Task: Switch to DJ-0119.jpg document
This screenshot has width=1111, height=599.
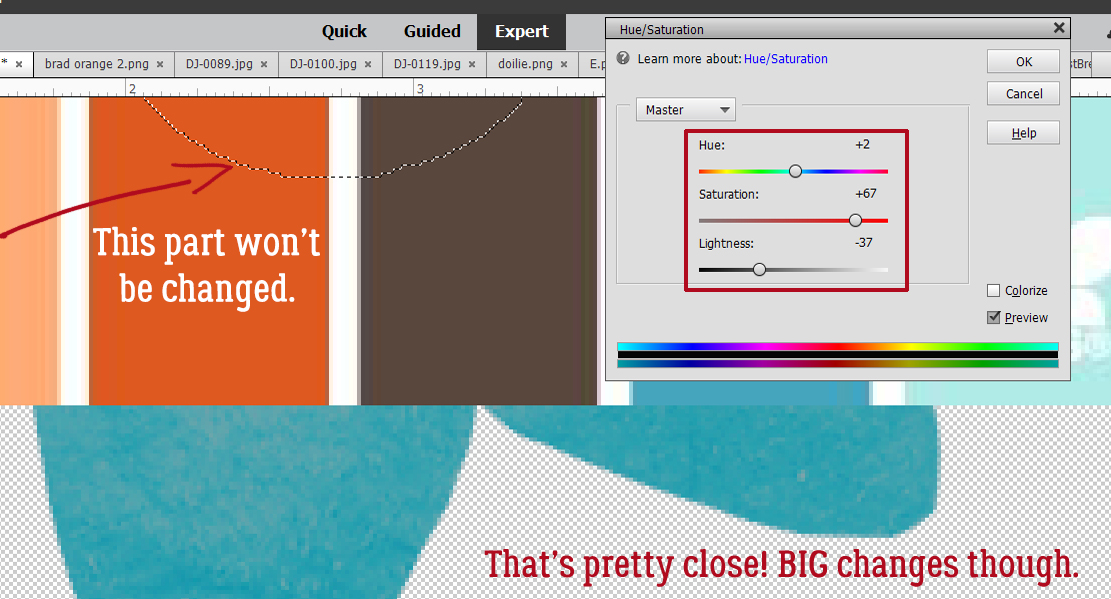Action: click(x=427, y=64)
